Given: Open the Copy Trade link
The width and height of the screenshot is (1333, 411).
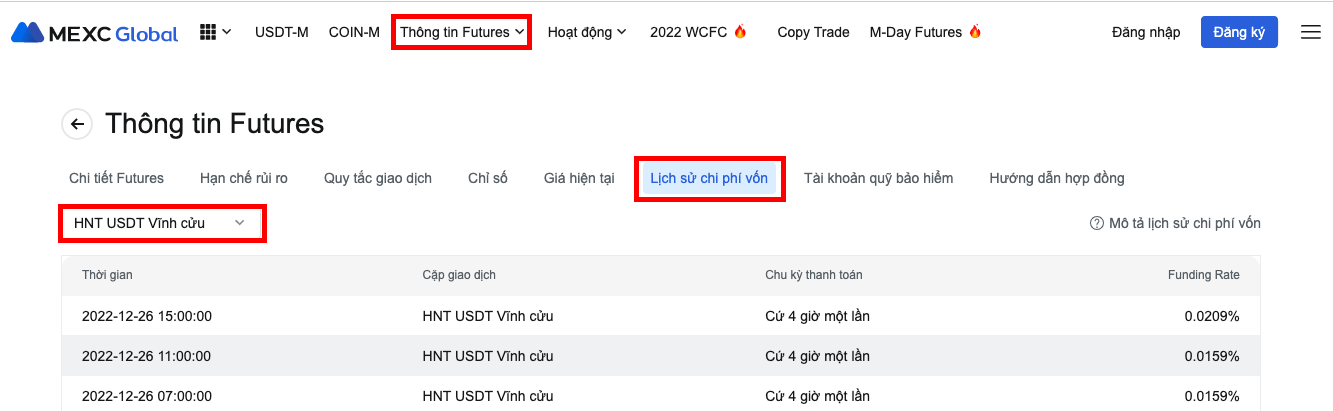Looking at the screenshot, I should tap(813, 32).
